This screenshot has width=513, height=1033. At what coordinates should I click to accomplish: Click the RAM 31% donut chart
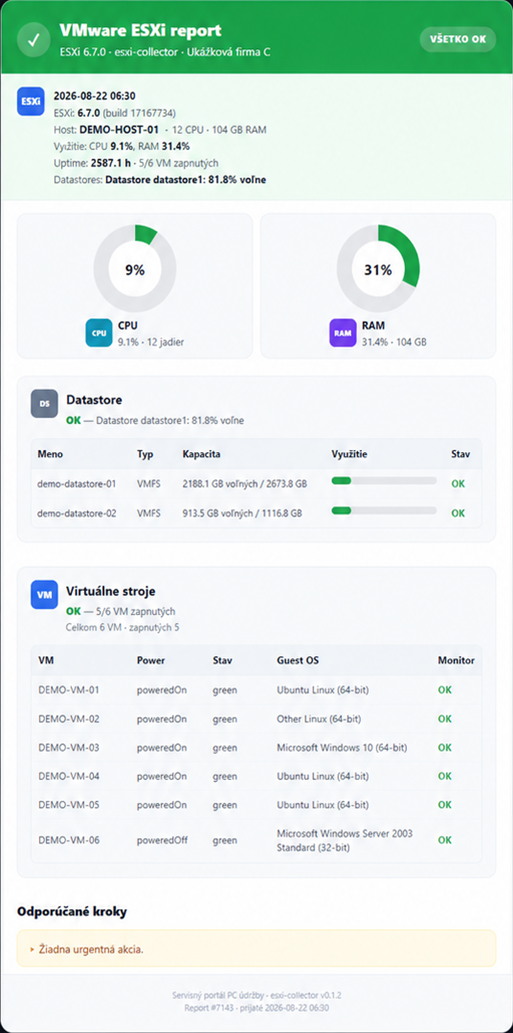click(x=378, y=269)
